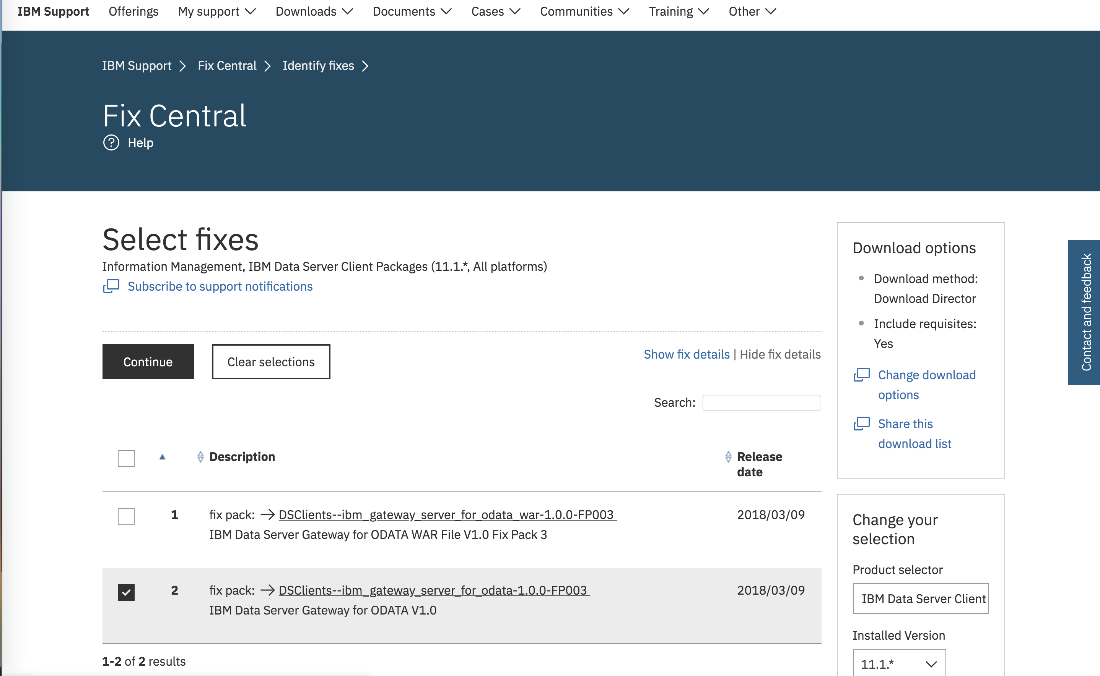This screenshot has height=676, width=1100.
Task: Open the Product selector combo box
Action: 920,599
